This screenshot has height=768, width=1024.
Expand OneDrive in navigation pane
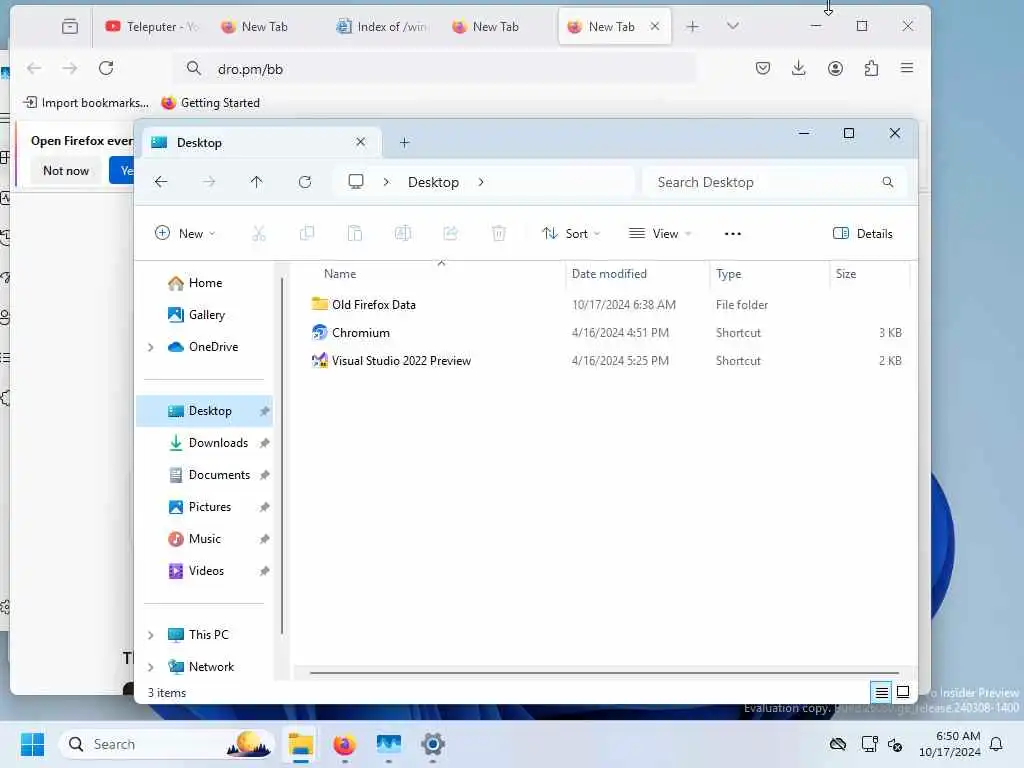click(x=151, y=347)
